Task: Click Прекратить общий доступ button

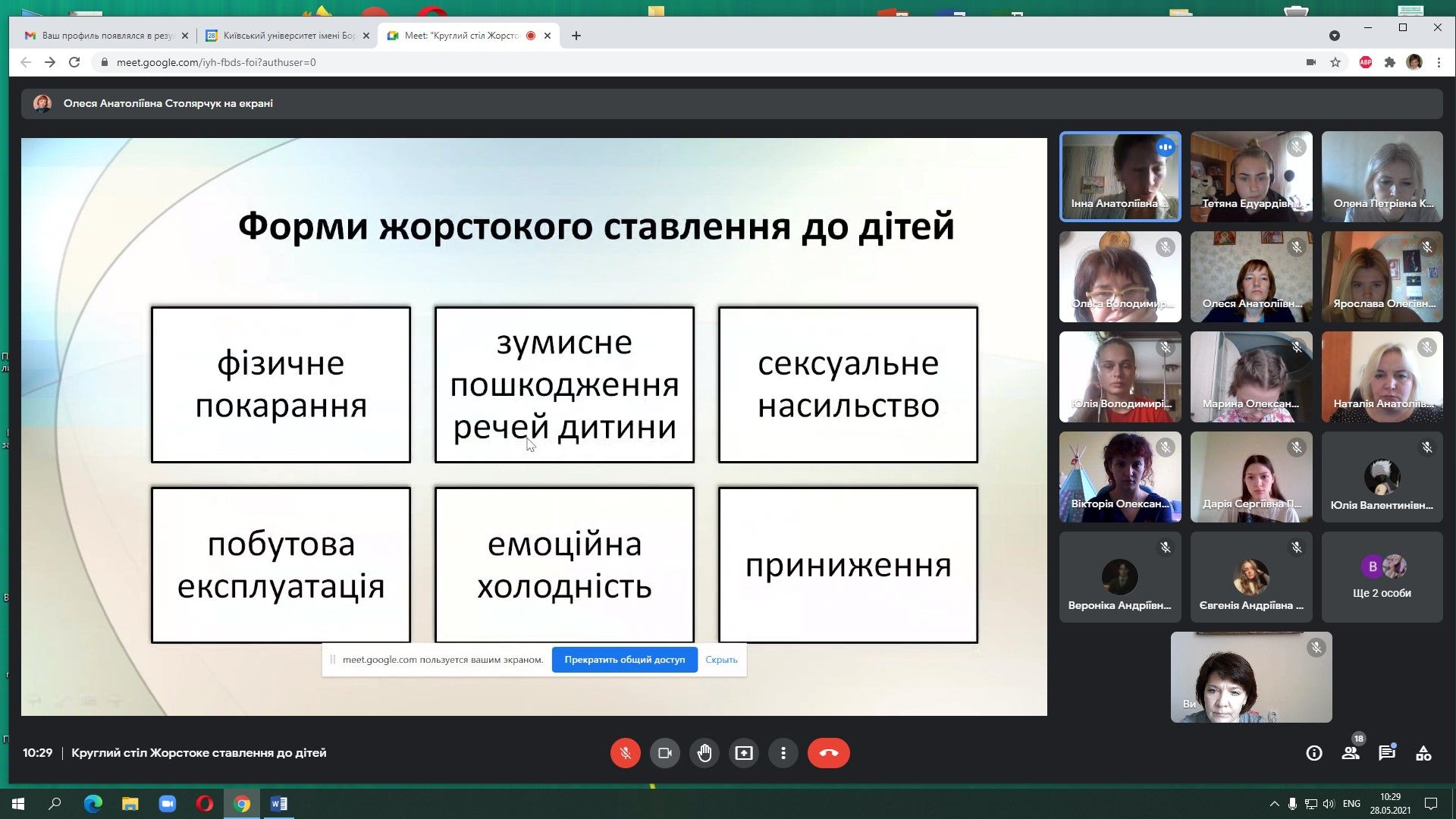Action: (x=624, y=660)
